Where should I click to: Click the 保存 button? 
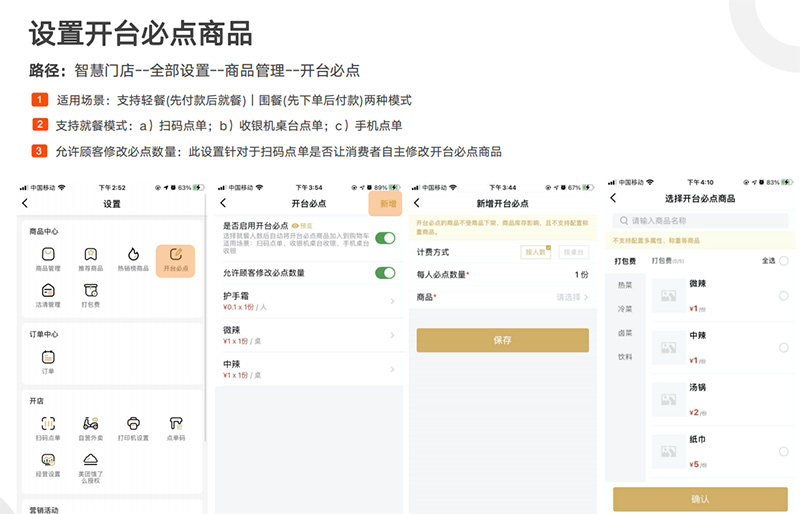[503, 340]
